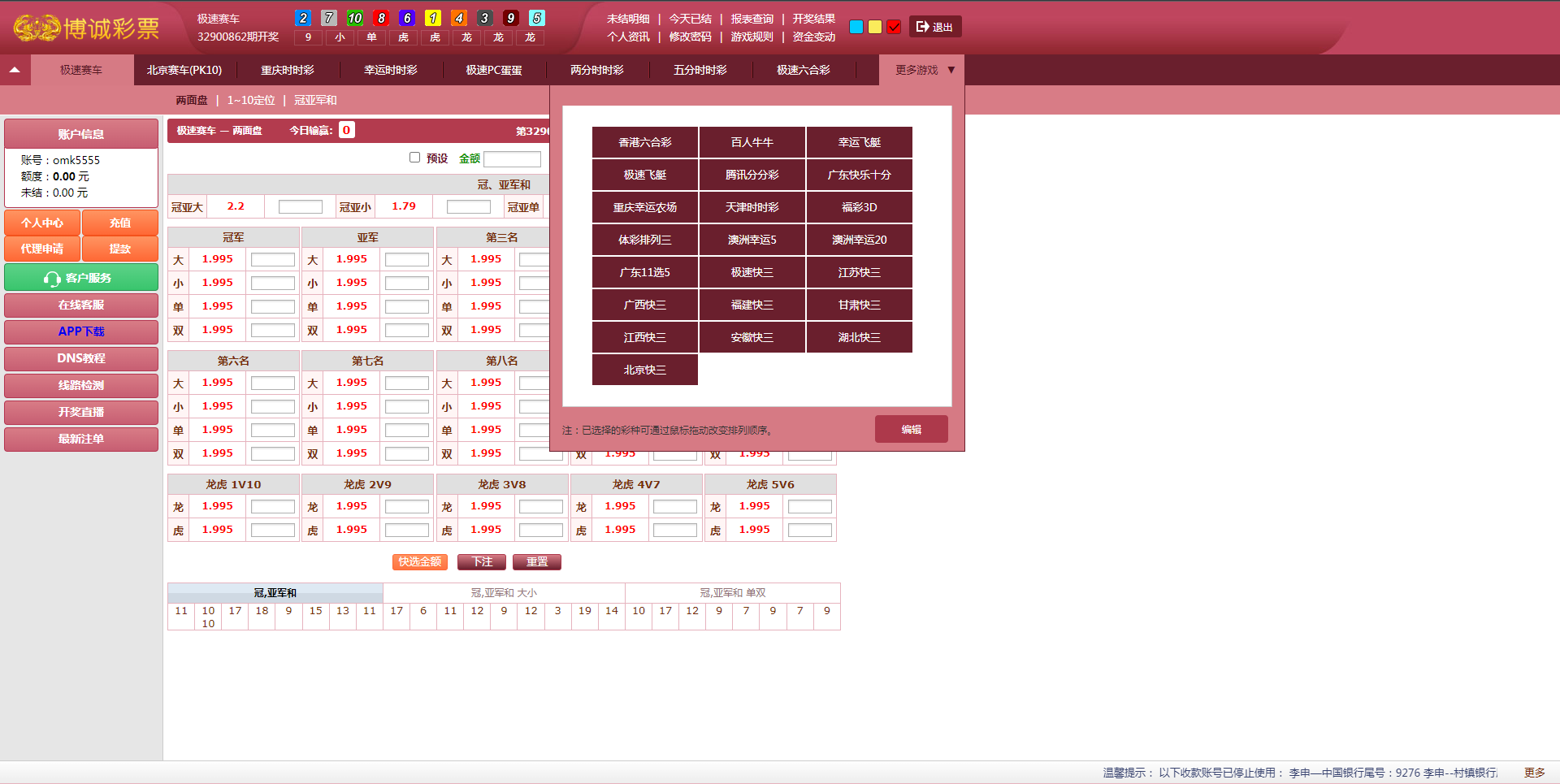Click the 客户服务 headset button

coord(81,278)
